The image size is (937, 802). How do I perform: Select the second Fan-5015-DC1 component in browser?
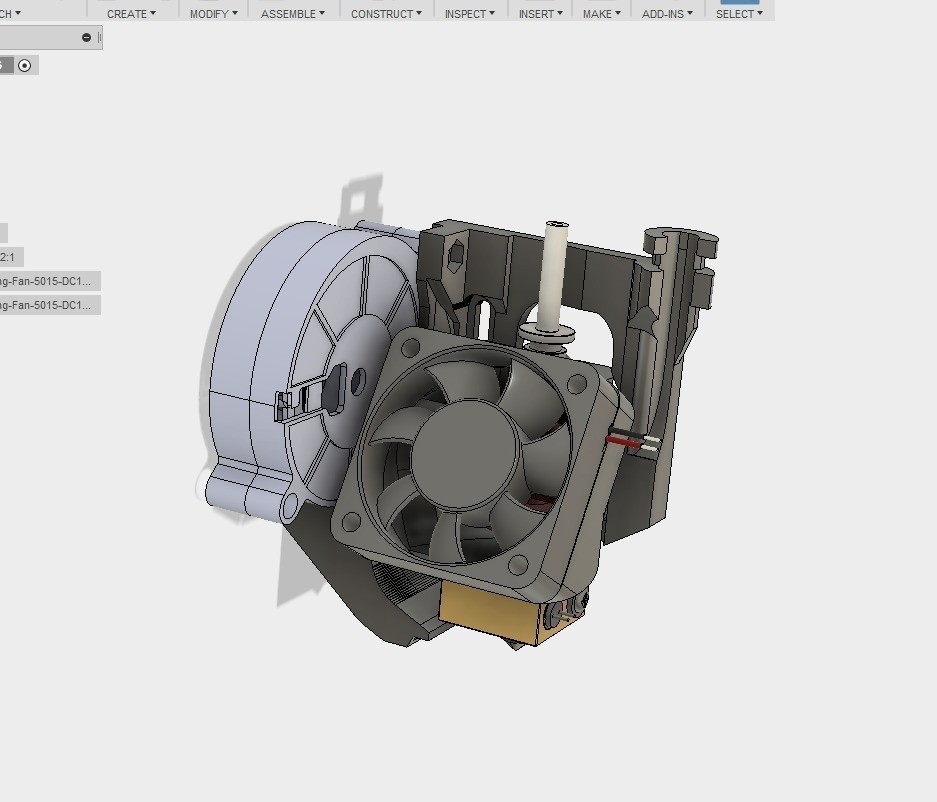point(50,304)
